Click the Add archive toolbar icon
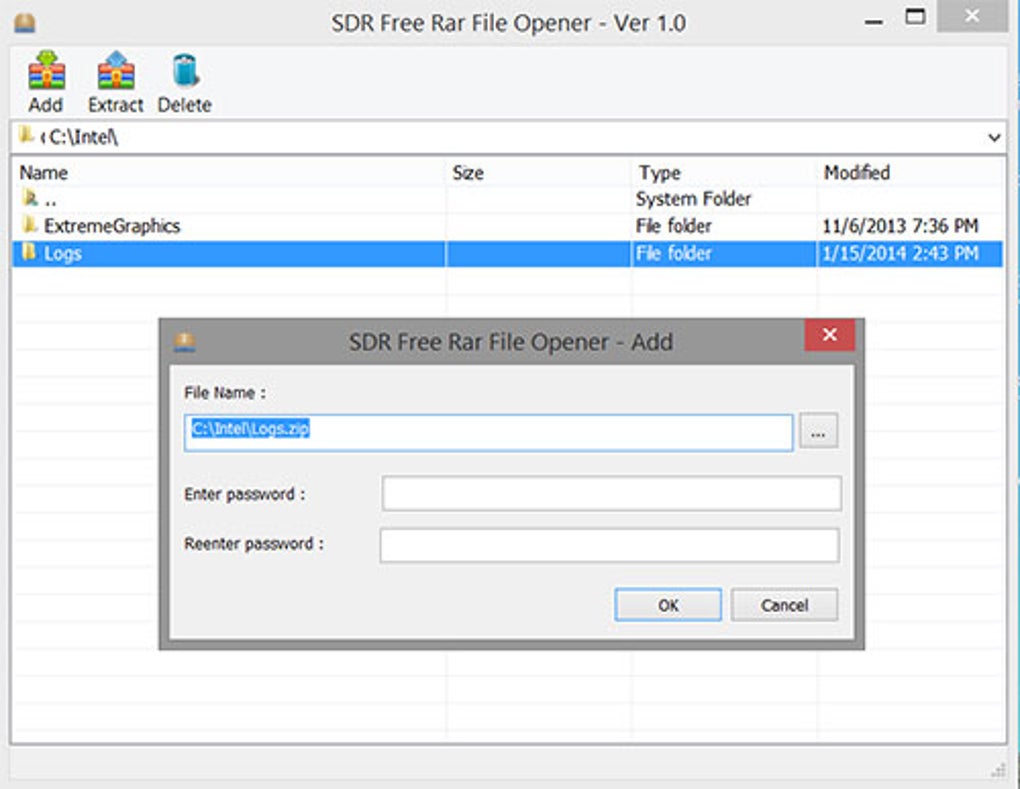 point(46,70)
